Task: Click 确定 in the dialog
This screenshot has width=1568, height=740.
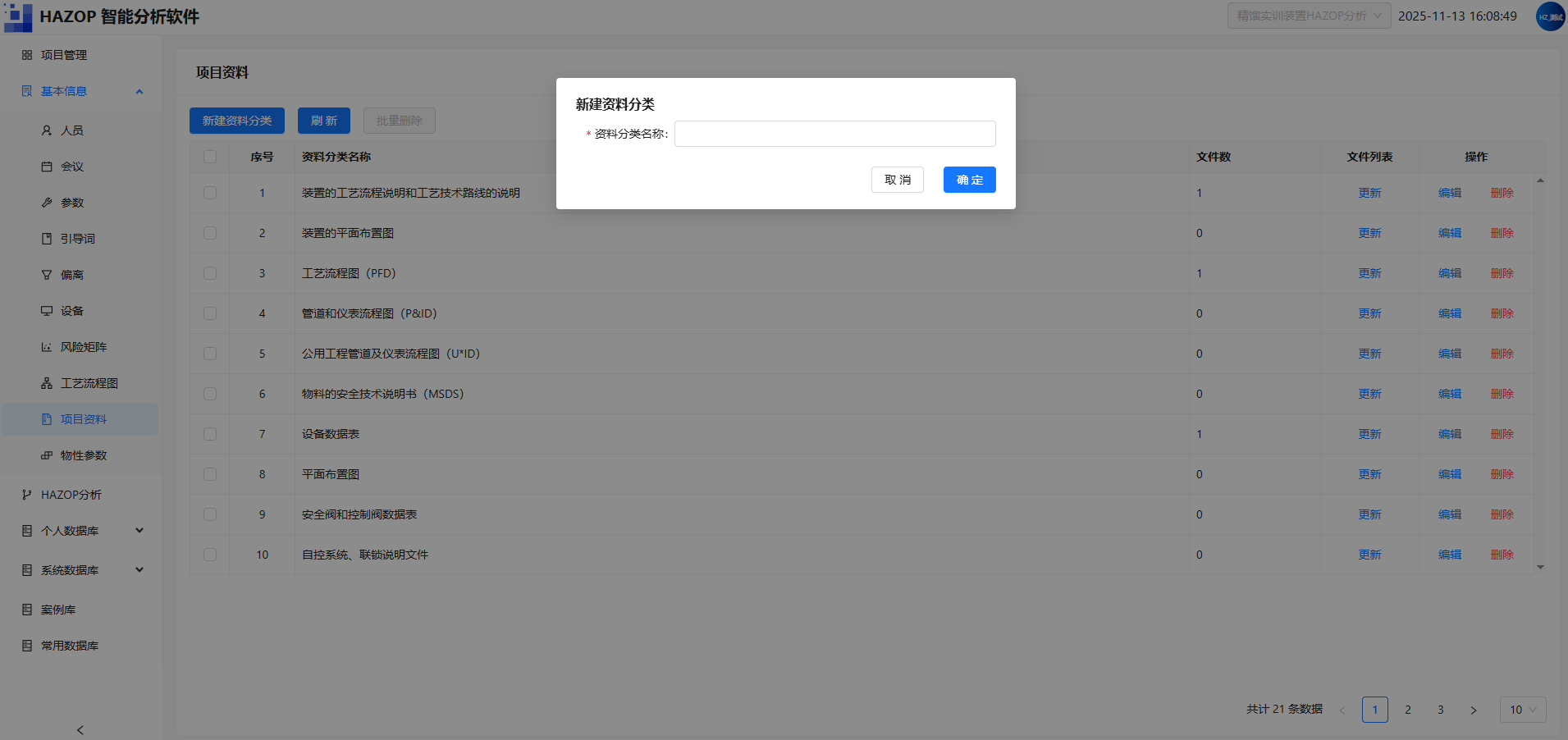Action: pyautogui.click(x=969, y=180)
